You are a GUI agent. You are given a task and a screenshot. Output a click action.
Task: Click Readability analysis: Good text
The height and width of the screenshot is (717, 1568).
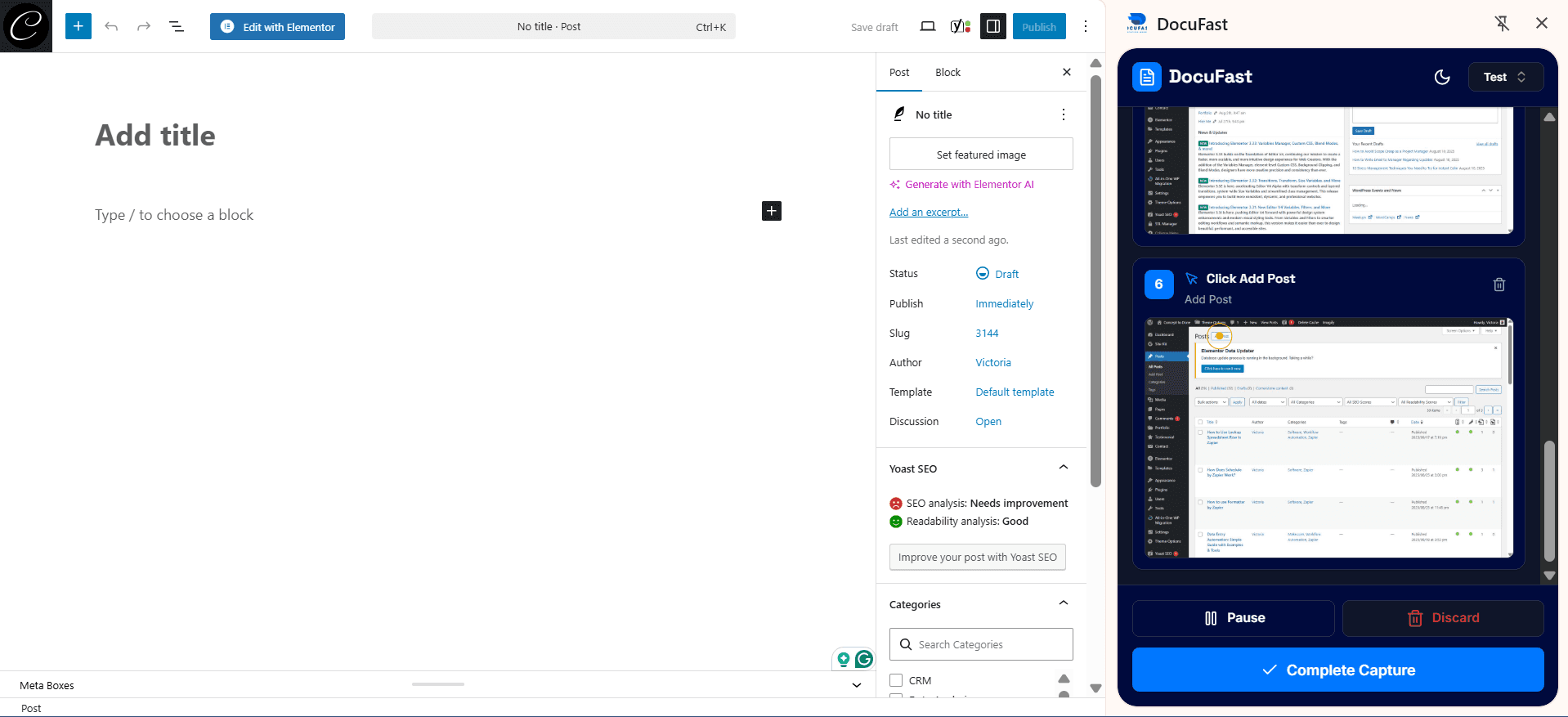(967, 521)
